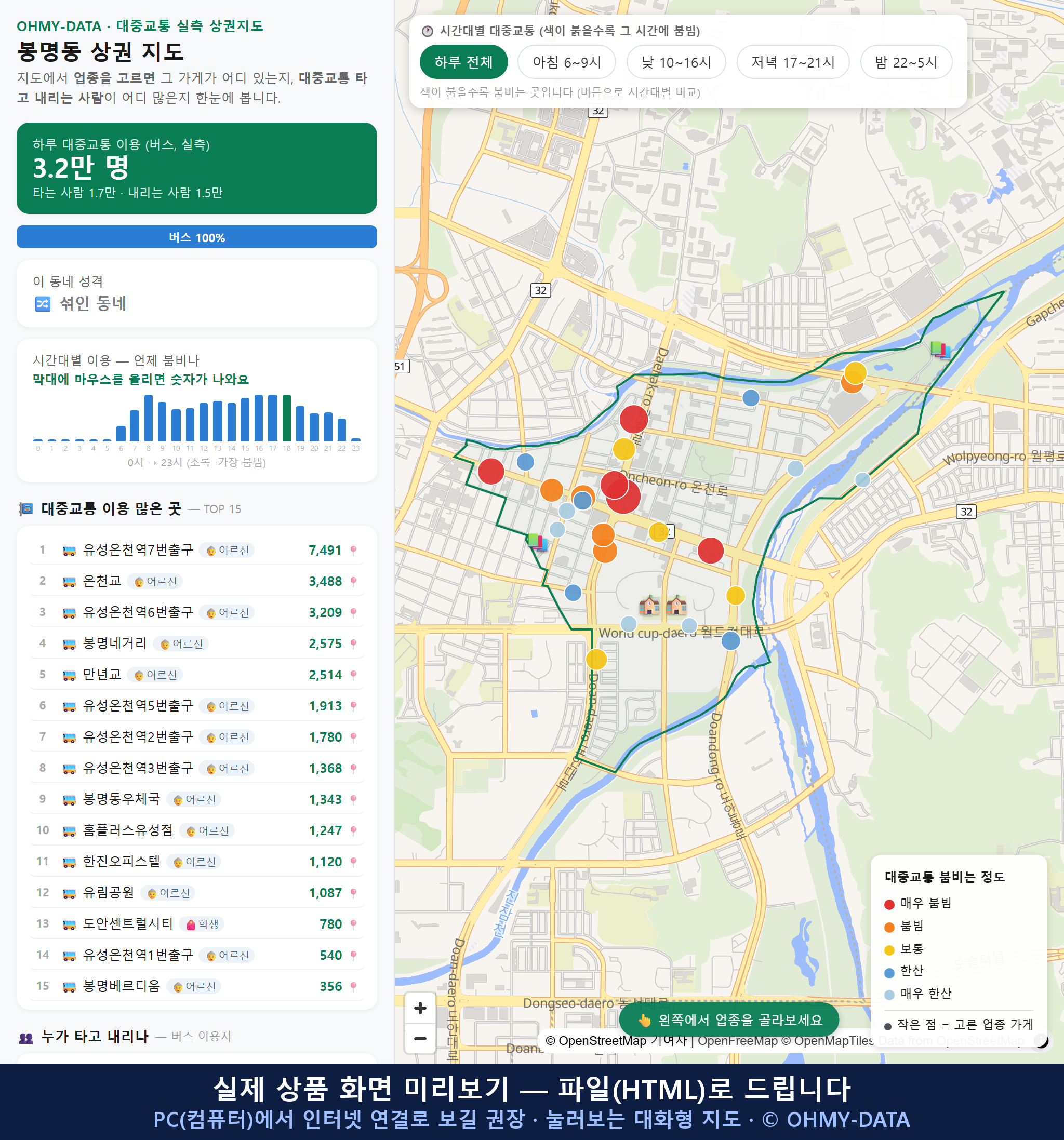Click the 학생 tag on 도안센트럴시티
The width and height of the screenshot is (1064, 1140).
point(203,924)
